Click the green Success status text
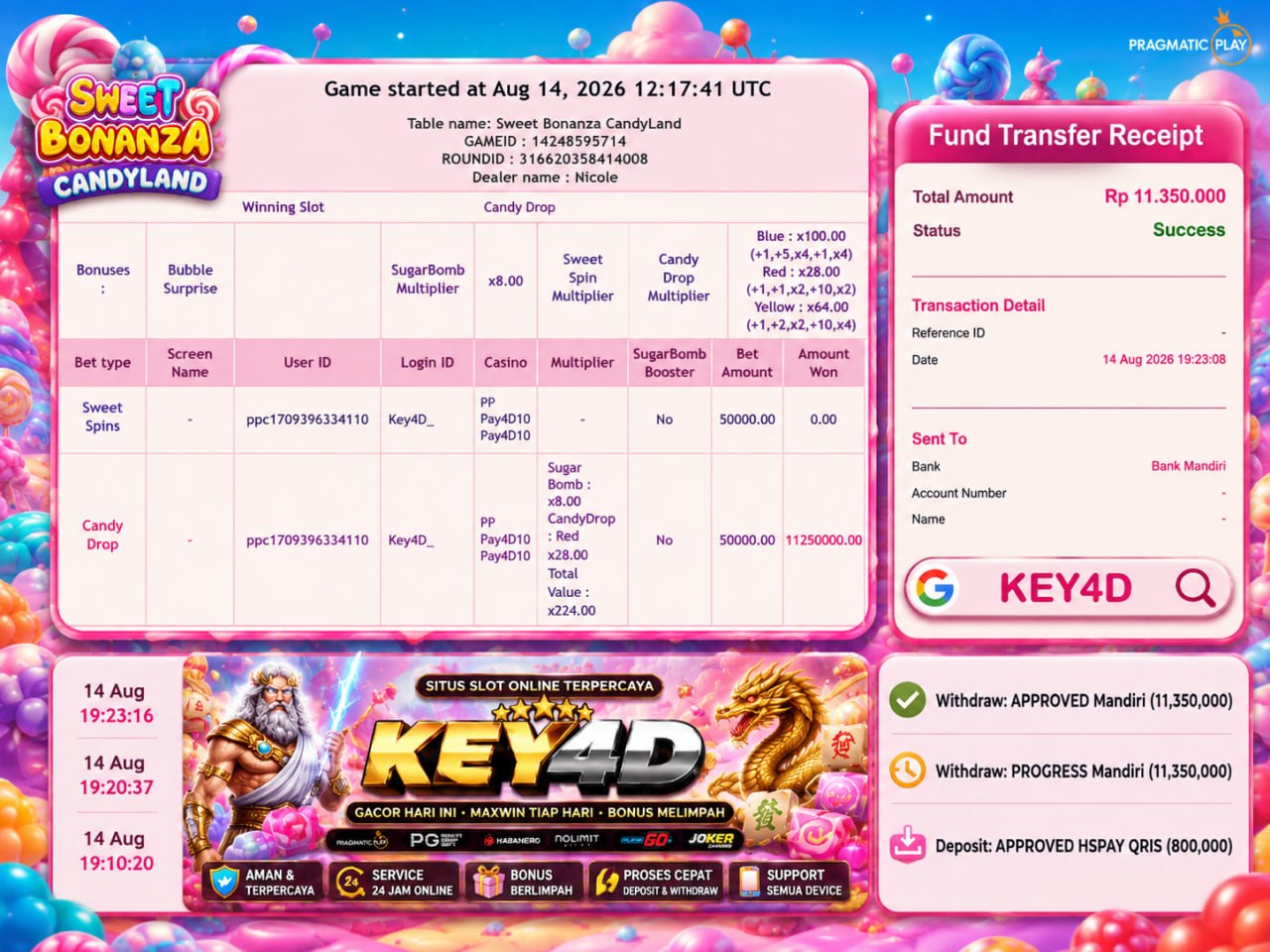 (1189, 230)
